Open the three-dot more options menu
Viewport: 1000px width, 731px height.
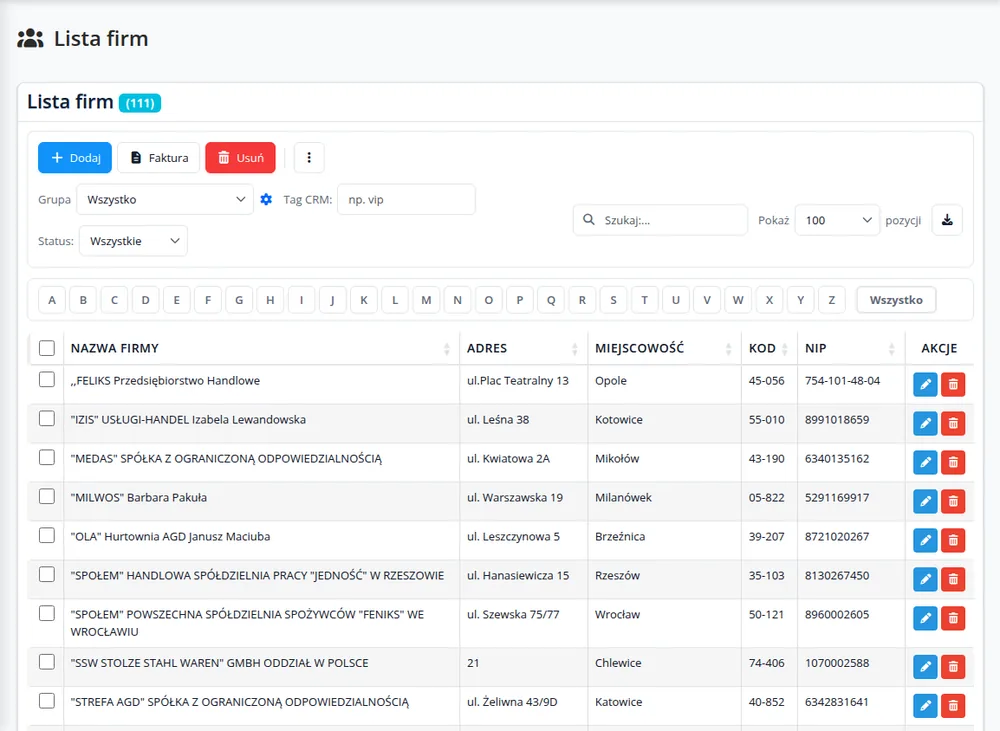pyautogui.click(x=309, y=158)
